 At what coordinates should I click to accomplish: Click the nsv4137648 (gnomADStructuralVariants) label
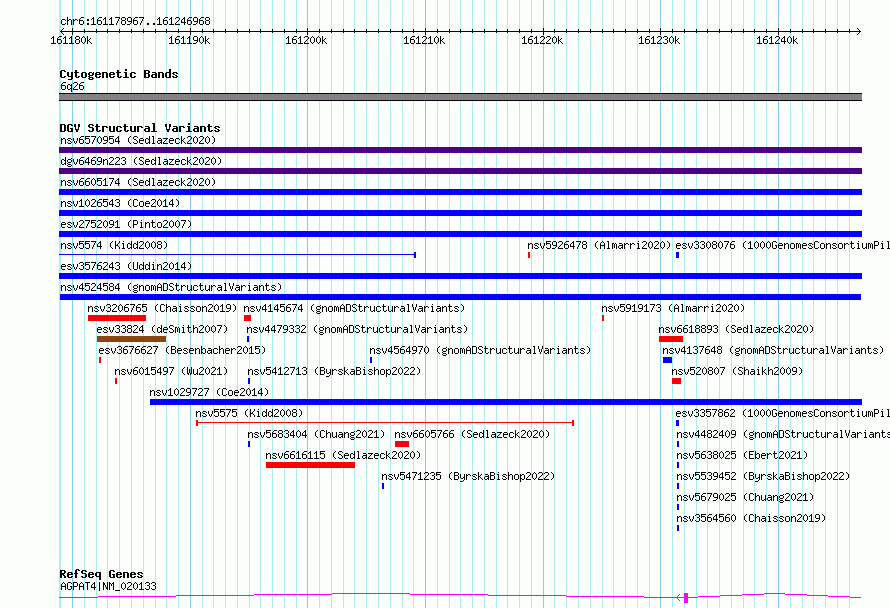(773, 350)
